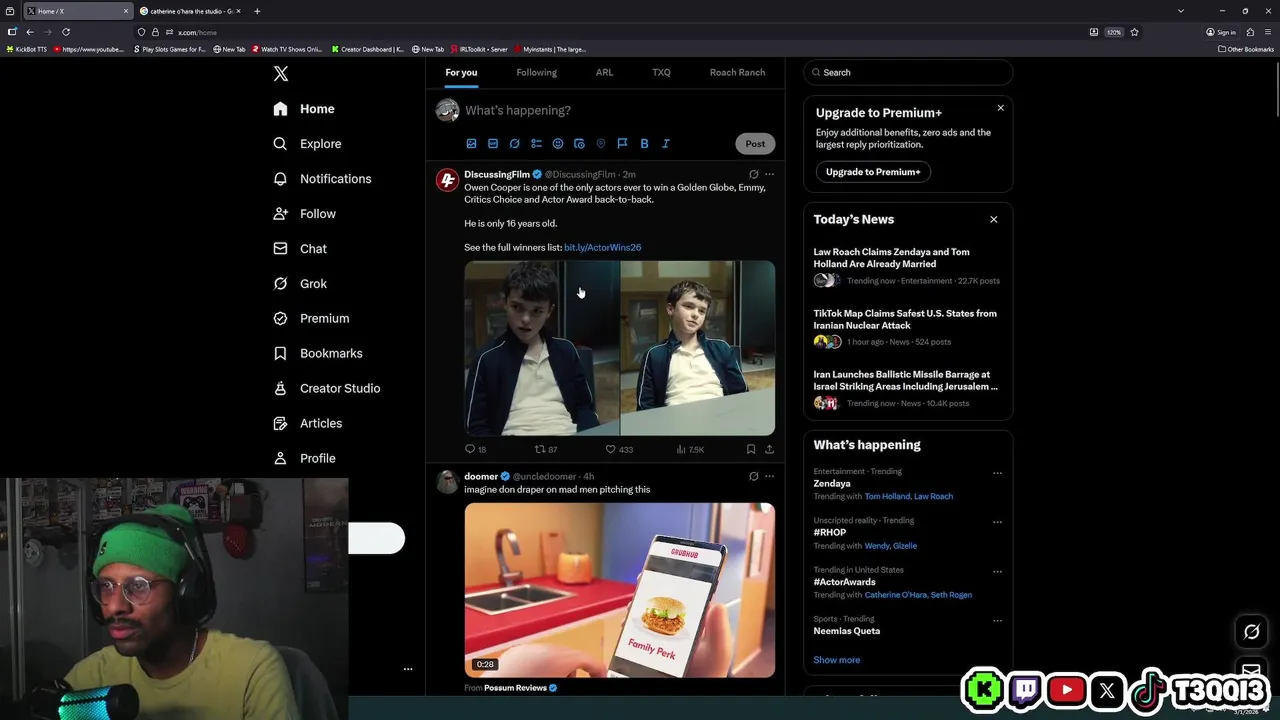The width and height of the screenshot is (1280, 720).
Task: Add a GIF to the post
Action: pos(493,144)
